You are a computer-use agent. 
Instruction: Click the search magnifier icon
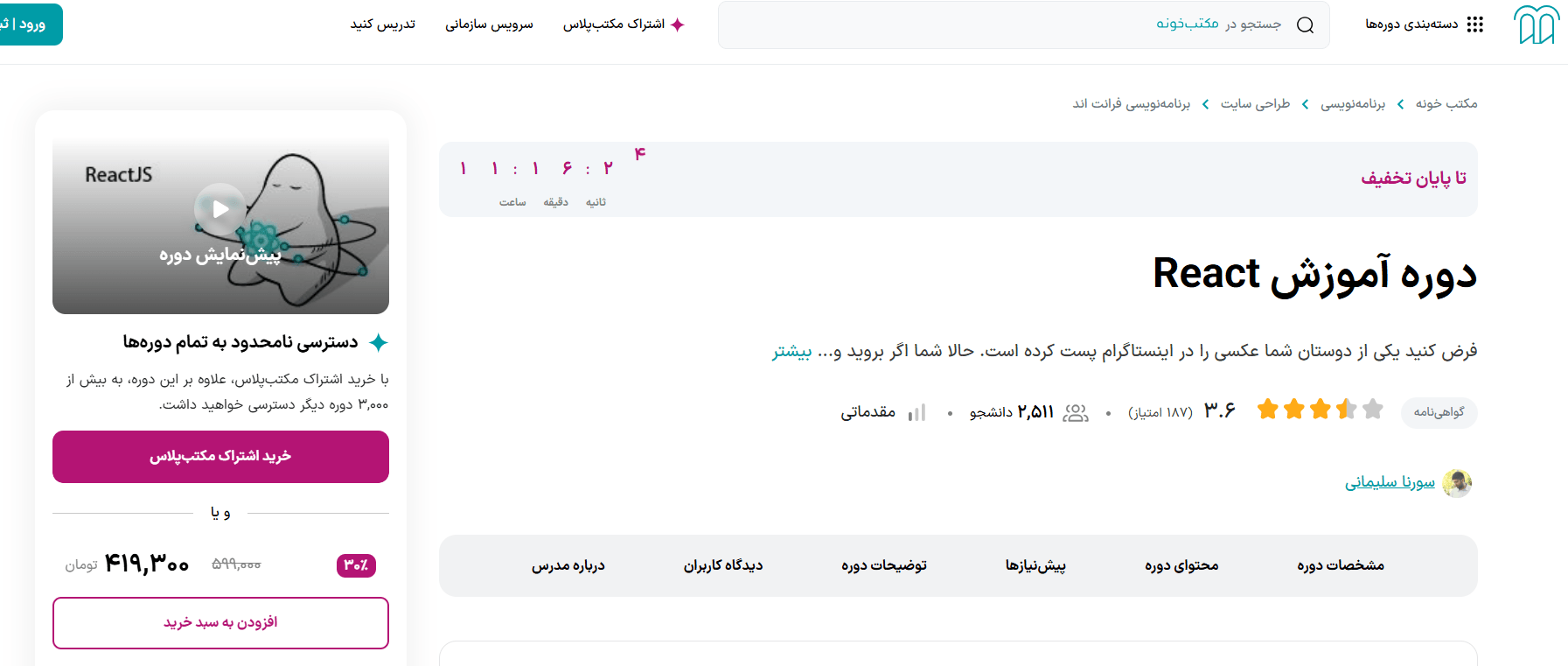tap(1305, 25)
